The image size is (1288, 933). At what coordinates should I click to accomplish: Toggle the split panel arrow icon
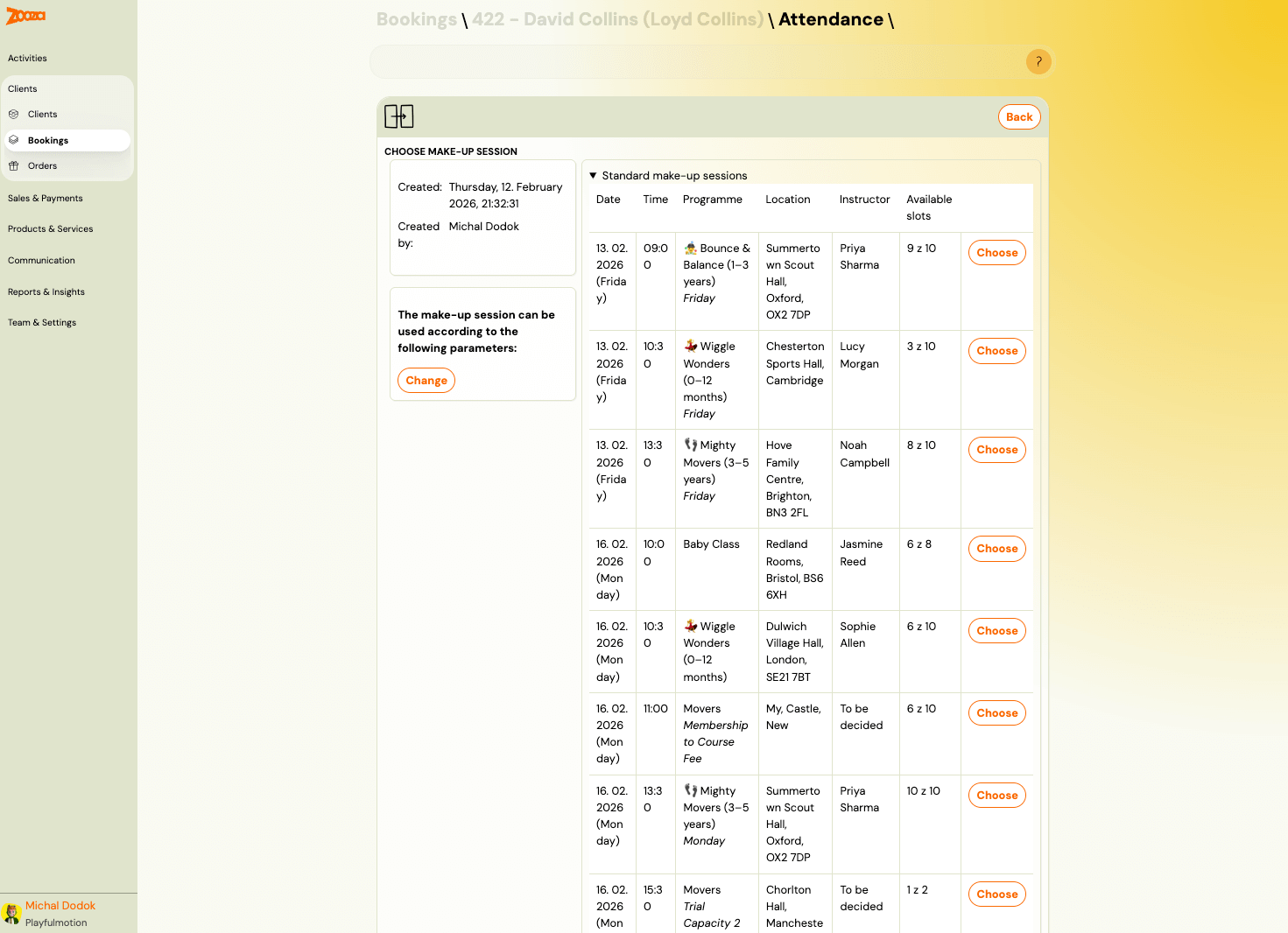(399, 116)
